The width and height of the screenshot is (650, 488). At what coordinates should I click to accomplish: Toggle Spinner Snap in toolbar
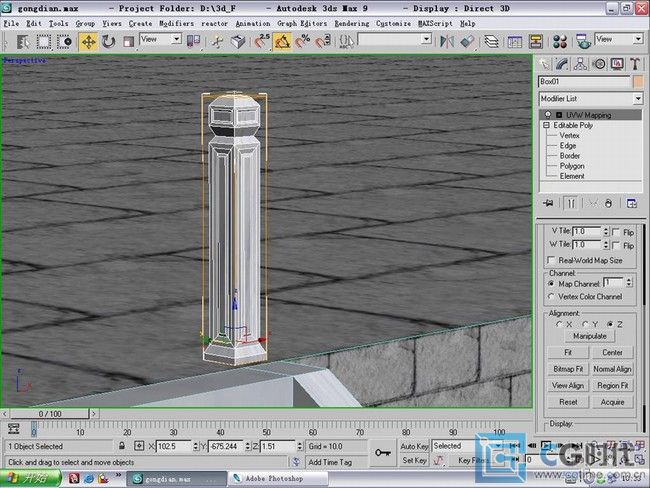(323, 41)
